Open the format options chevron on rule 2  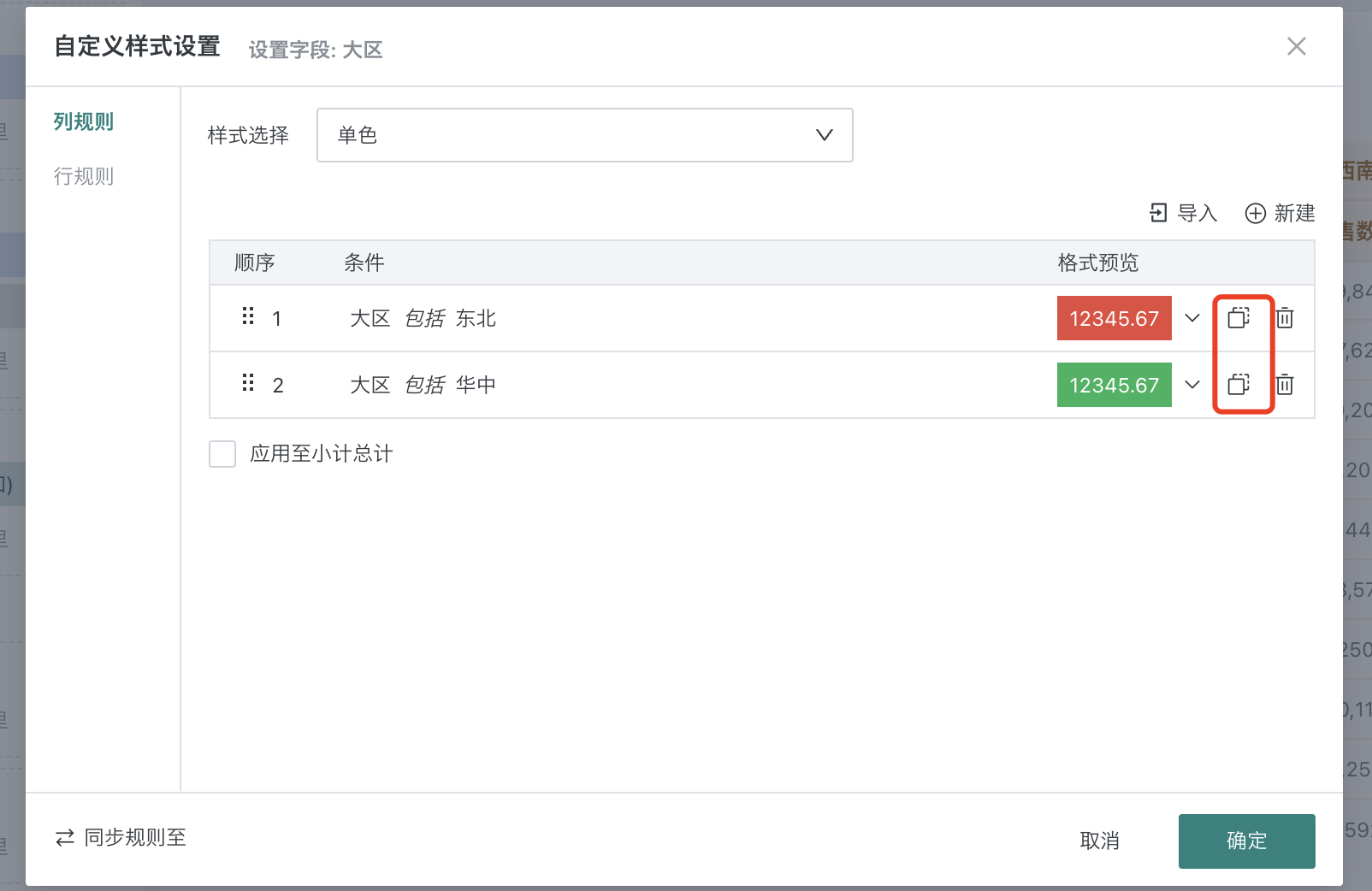pyautogui.click(x=1192, y=385)
